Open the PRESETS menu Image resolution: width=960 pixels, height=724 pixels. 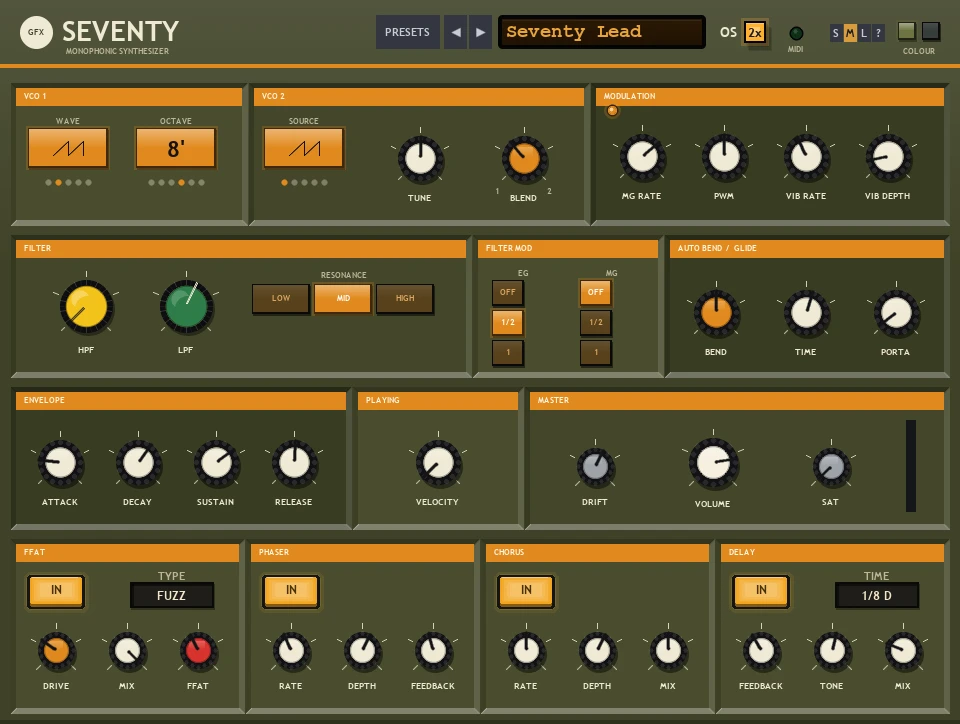coord(407,32)
